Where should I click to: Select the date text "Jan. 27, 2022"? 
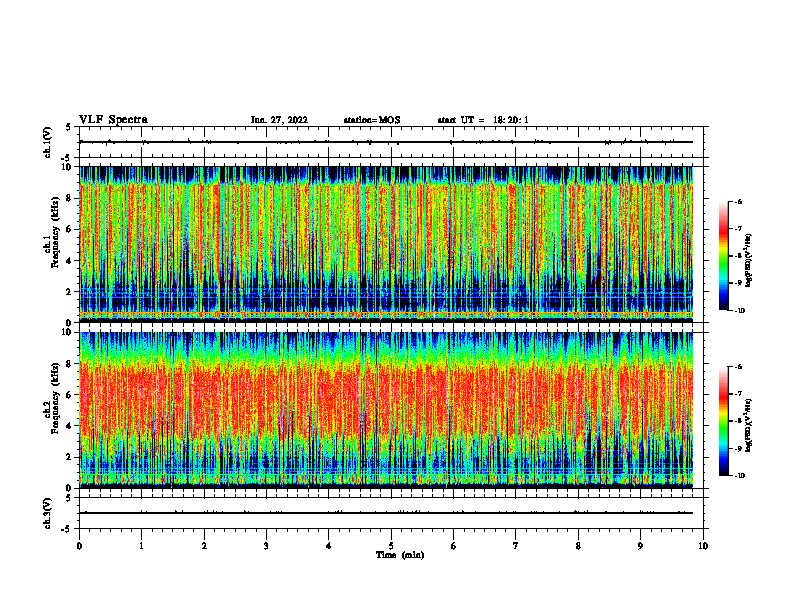(279, 120)
